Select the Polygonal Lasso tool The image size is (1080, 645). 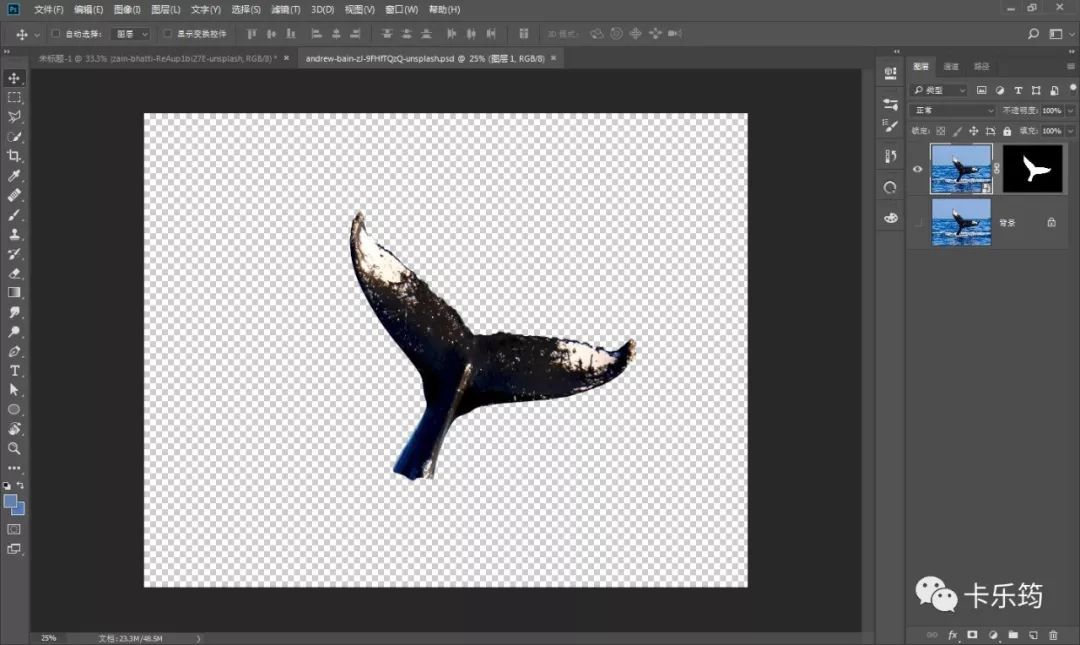(x=14, y=116)
